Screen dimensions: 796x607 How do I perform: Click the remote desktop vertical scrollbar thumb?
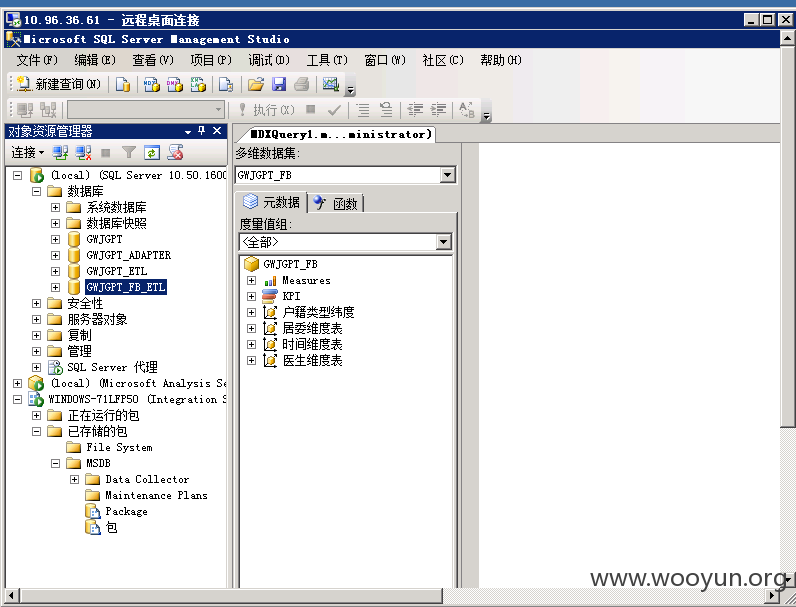pos(787,237)
